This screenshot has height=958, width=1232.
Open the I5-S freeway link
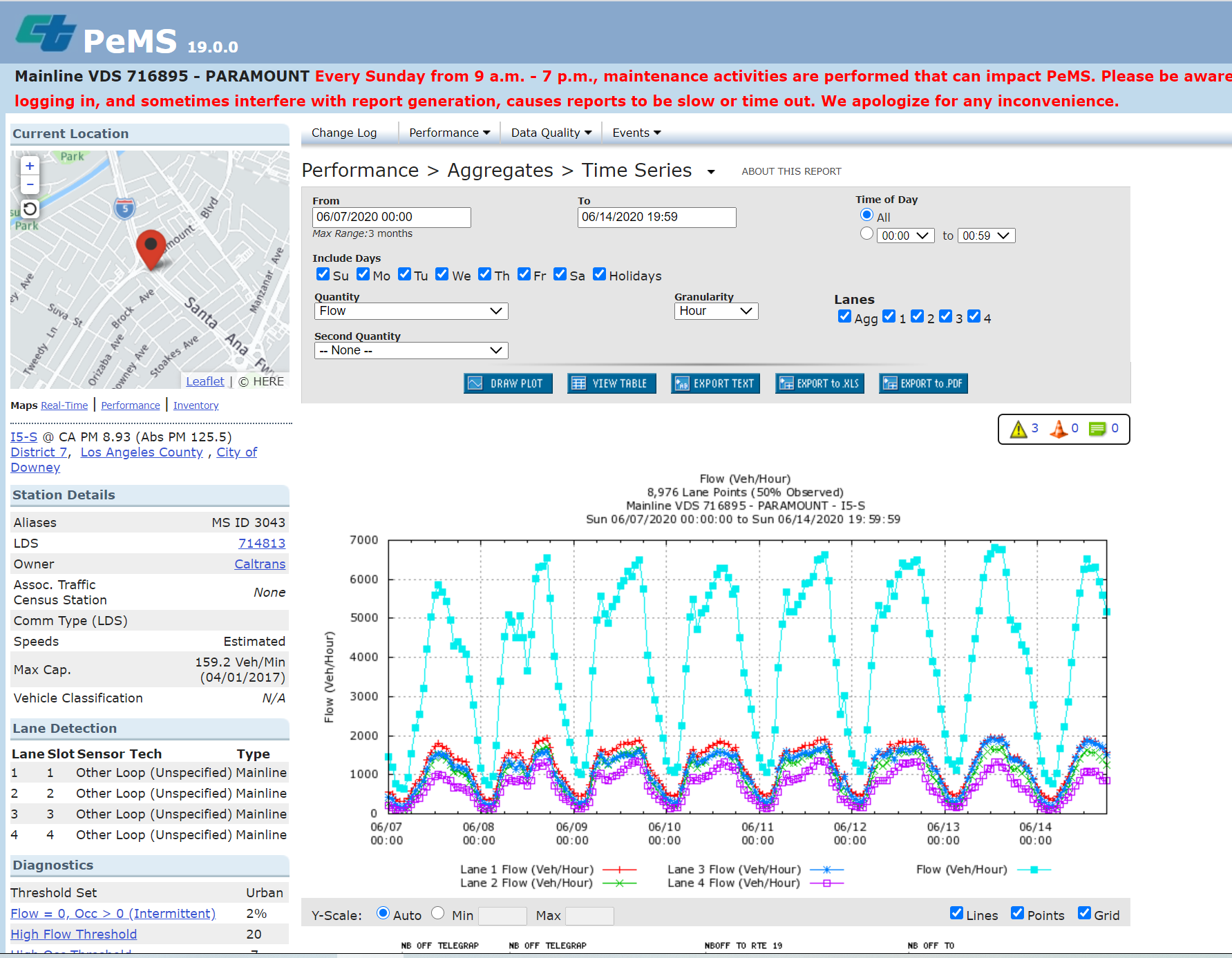pos(23,437)
